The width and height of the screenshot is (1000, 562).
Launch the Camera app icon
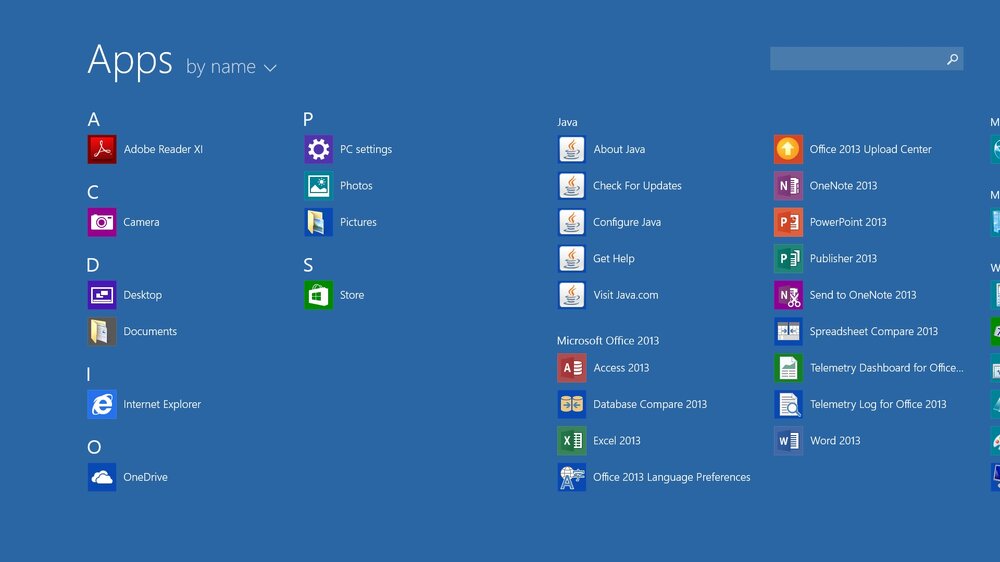tap(102, 222)
